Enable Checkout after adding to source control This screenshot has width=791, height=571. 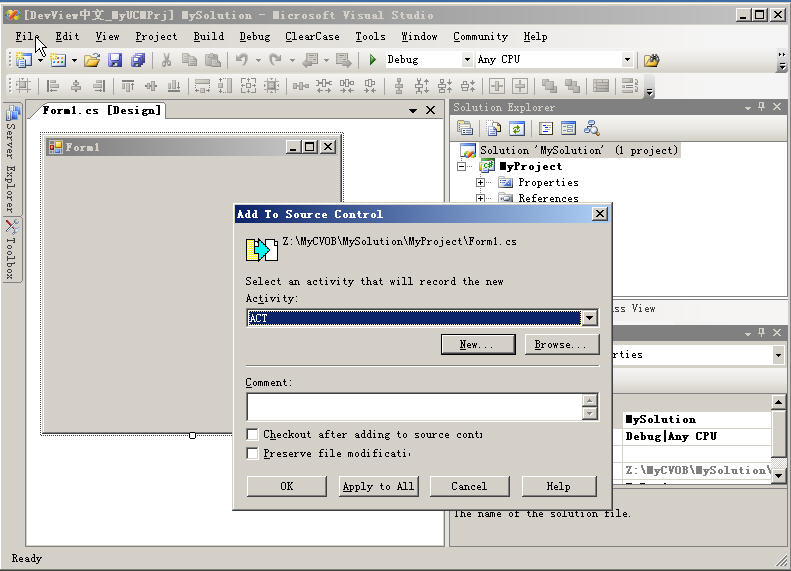coord(252,434)
